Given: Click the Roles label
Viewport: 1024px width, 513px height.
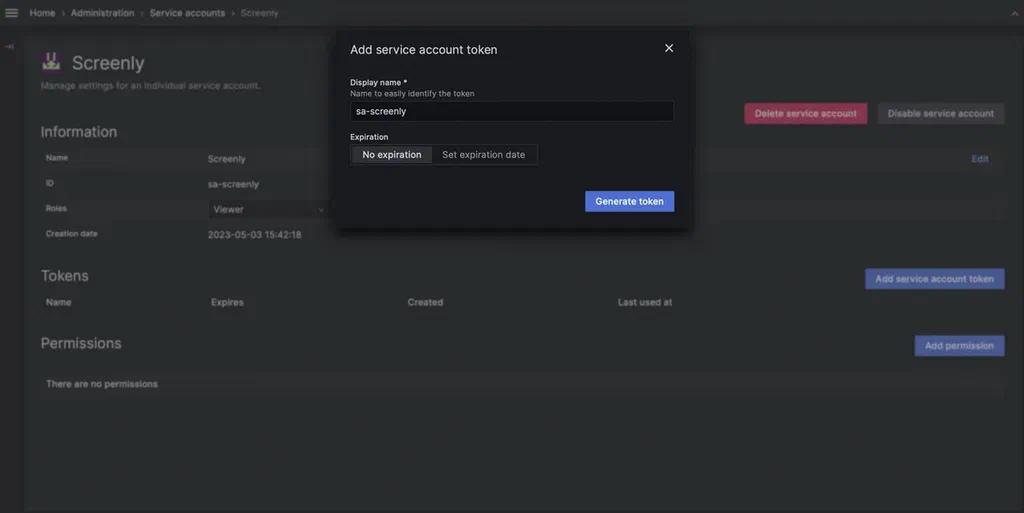Looking at the screenshot, I should (56, 208).
